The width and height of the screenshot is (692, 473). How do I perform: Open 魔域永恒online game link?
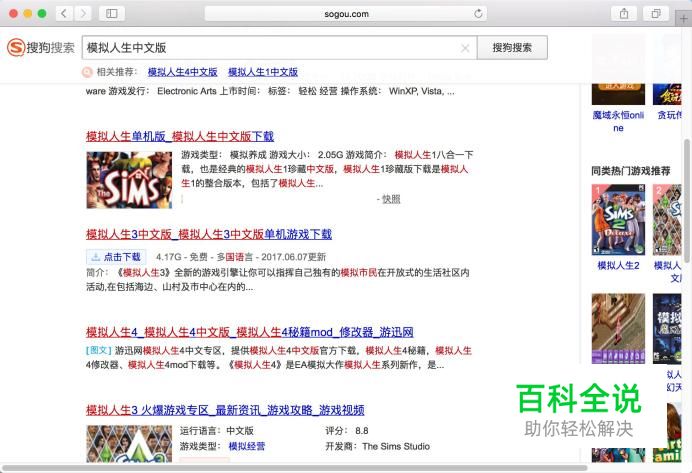pos(618,121)
